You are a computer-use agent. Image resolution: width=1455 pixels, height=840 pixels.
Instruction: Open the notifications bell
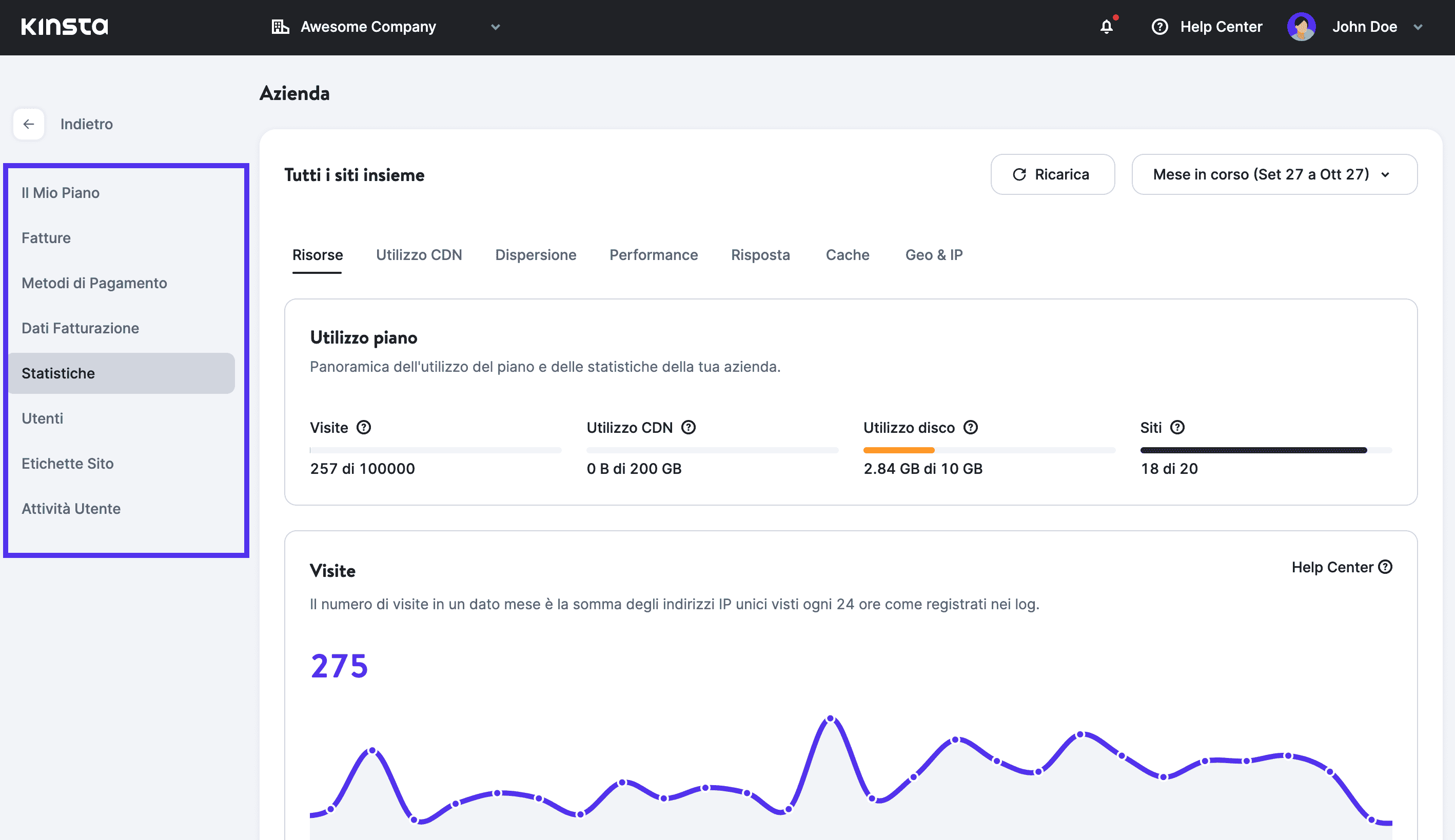pos(1106,27)
